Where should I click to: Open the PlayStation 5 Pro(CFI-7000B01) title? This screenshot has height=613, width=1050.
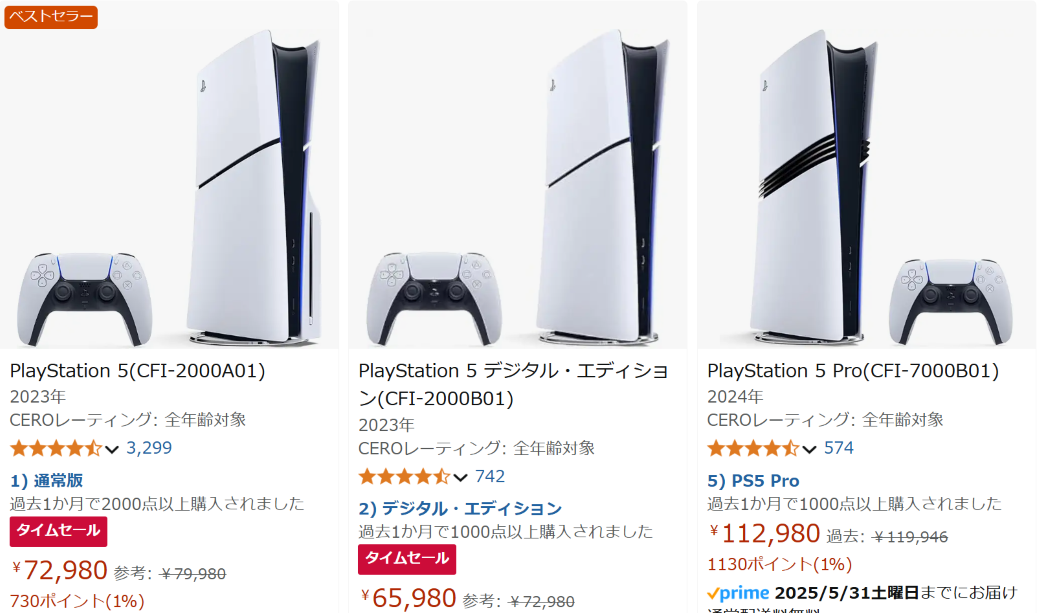point(852,370)
